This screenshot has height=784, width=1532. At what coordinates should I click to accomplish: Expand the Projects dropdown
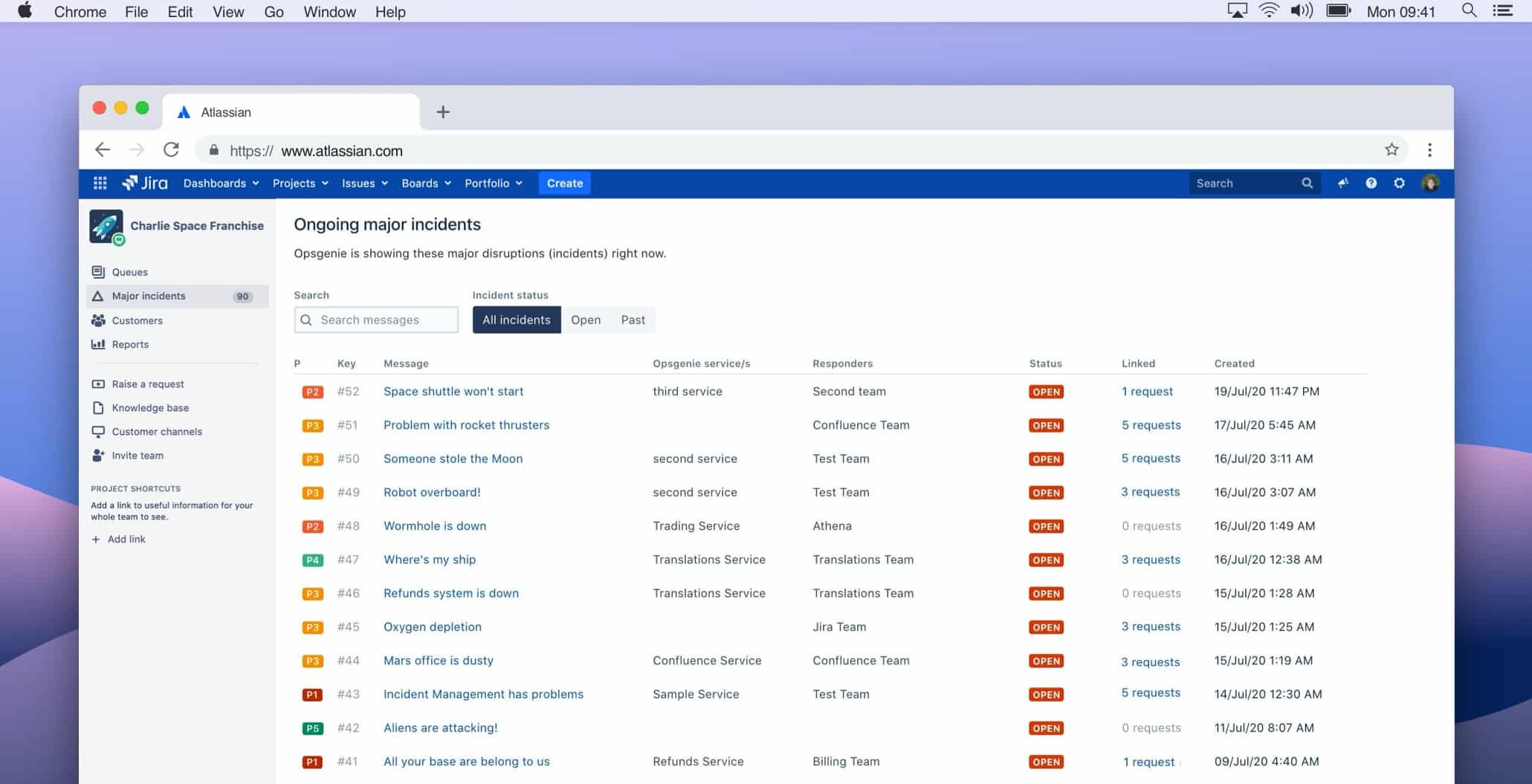[x=300, y=183]
